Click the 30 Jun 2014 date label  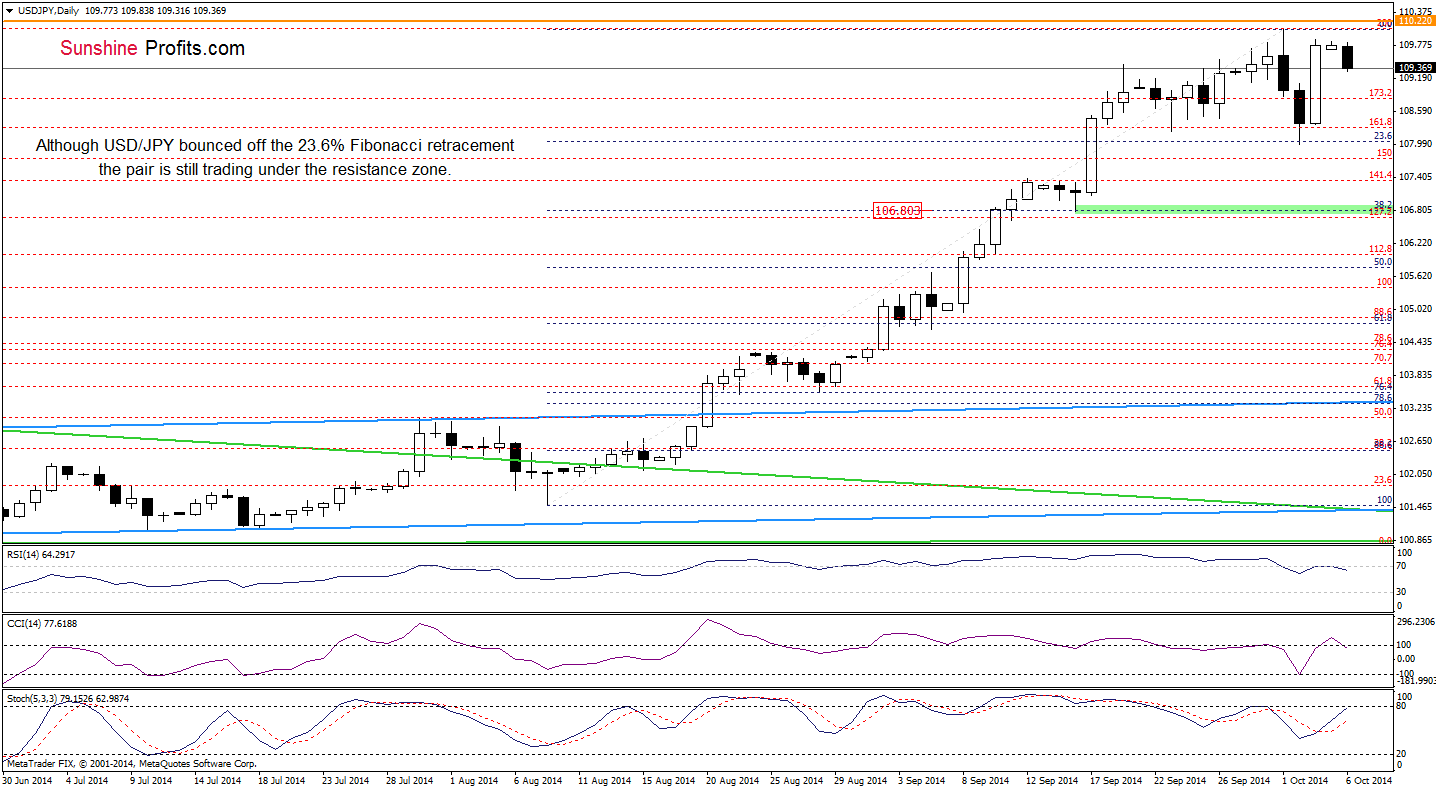28,779
